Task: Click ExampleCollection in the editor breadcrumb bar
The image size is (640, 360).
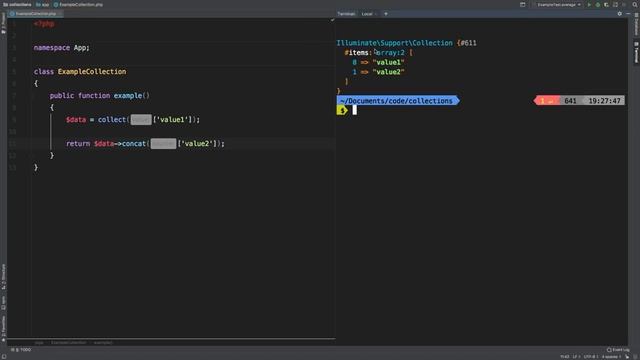Action: 69,343
